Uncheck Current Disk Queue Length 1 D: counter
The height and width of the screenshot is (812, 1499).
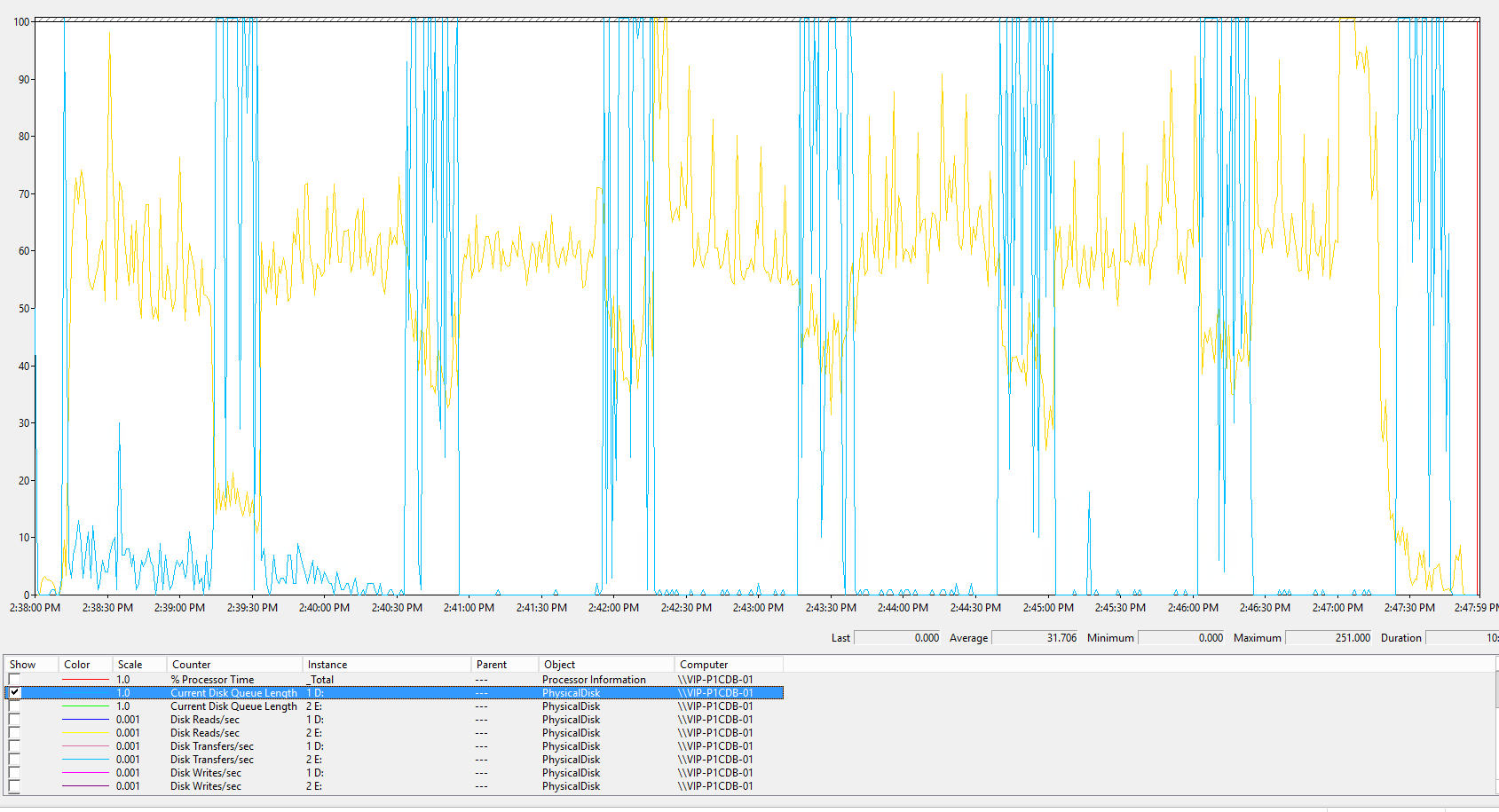coord(14,693)
